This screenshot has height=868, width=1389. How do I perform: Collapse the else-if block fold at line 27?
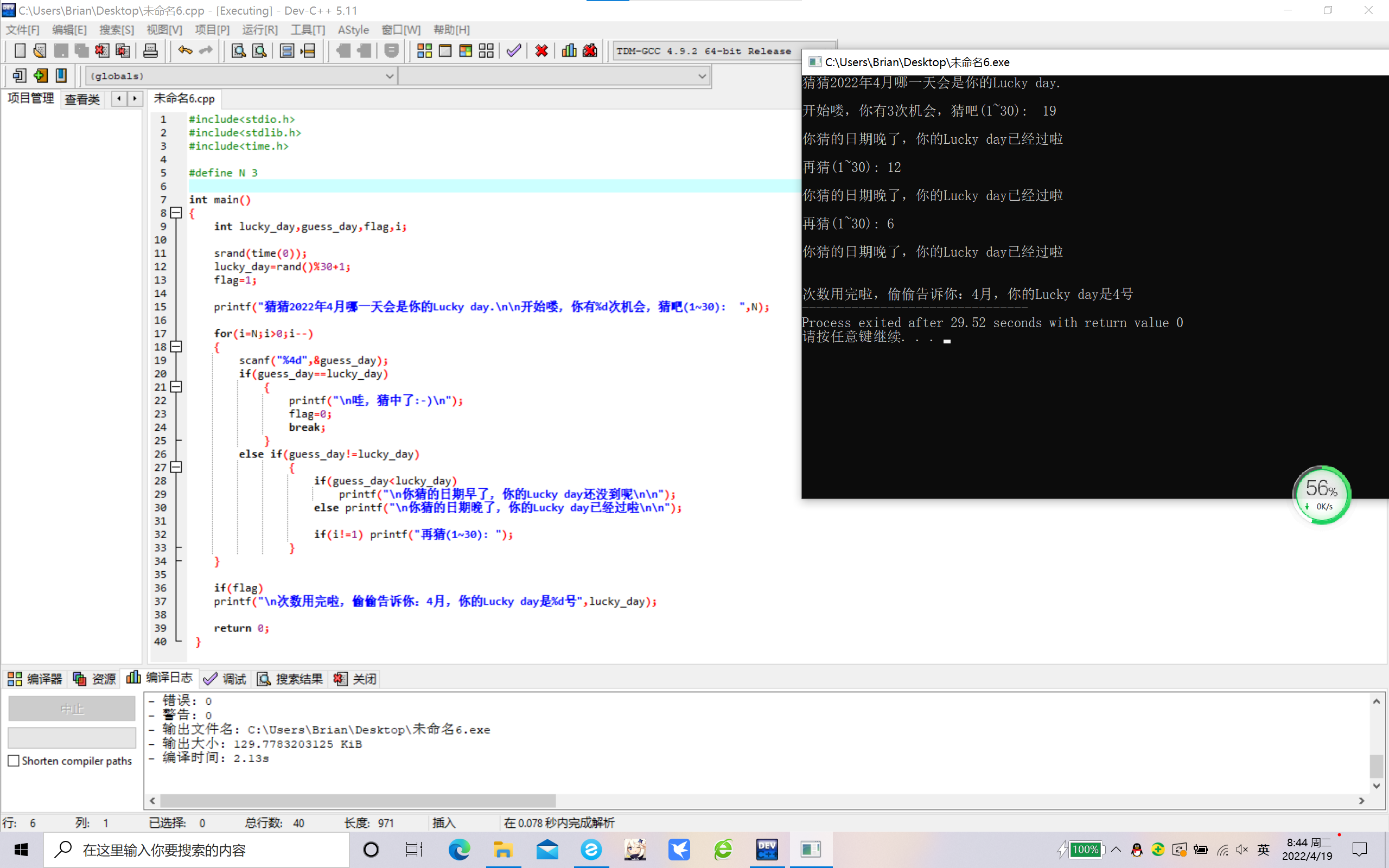[x=176, y=467]
